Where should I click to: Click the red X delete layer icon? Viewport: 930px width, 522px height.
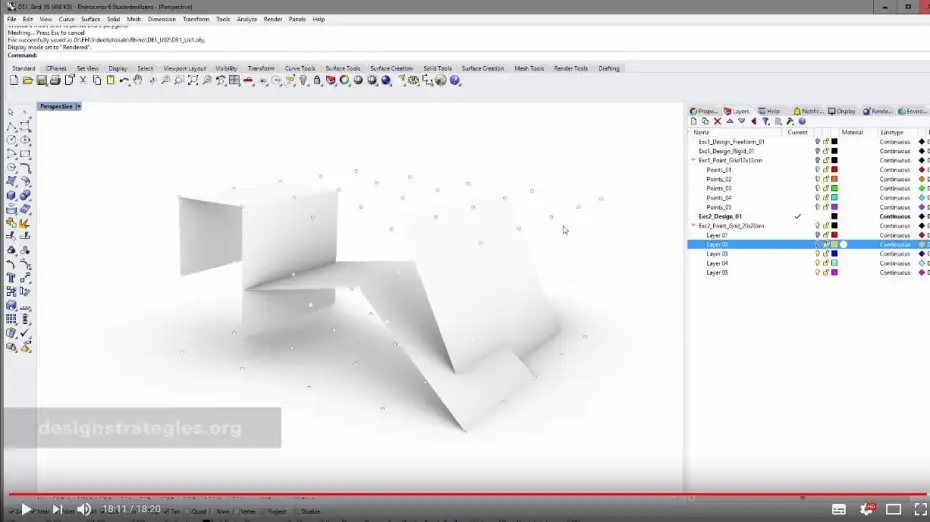point(718,121)
